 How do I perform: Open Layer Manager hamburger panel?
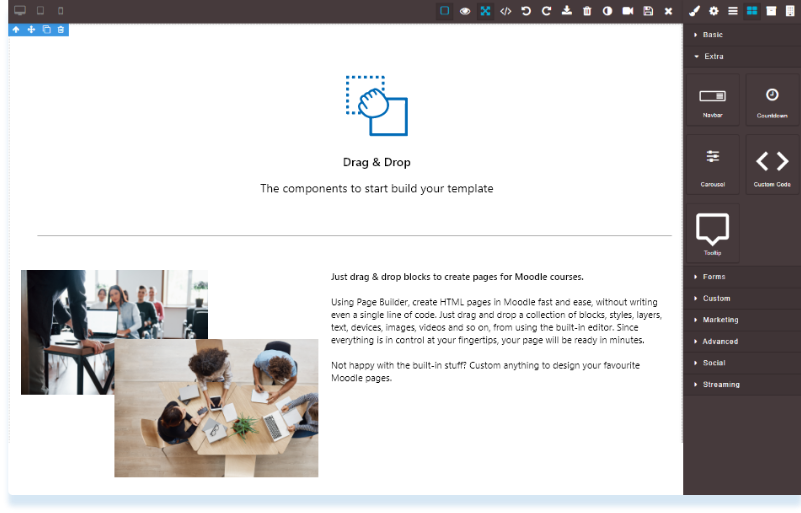(733, 11)
